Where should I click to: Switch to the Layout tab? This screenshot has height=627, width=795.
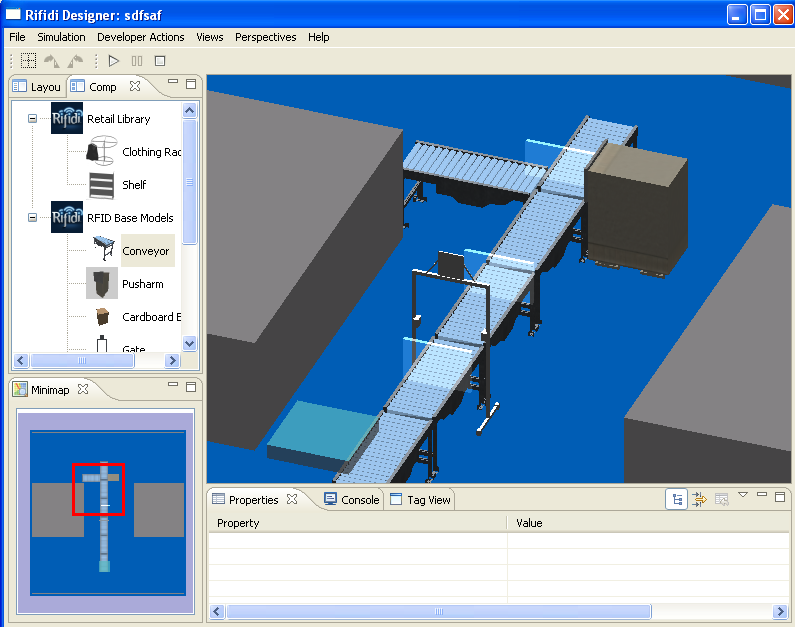tap(37, 87)
